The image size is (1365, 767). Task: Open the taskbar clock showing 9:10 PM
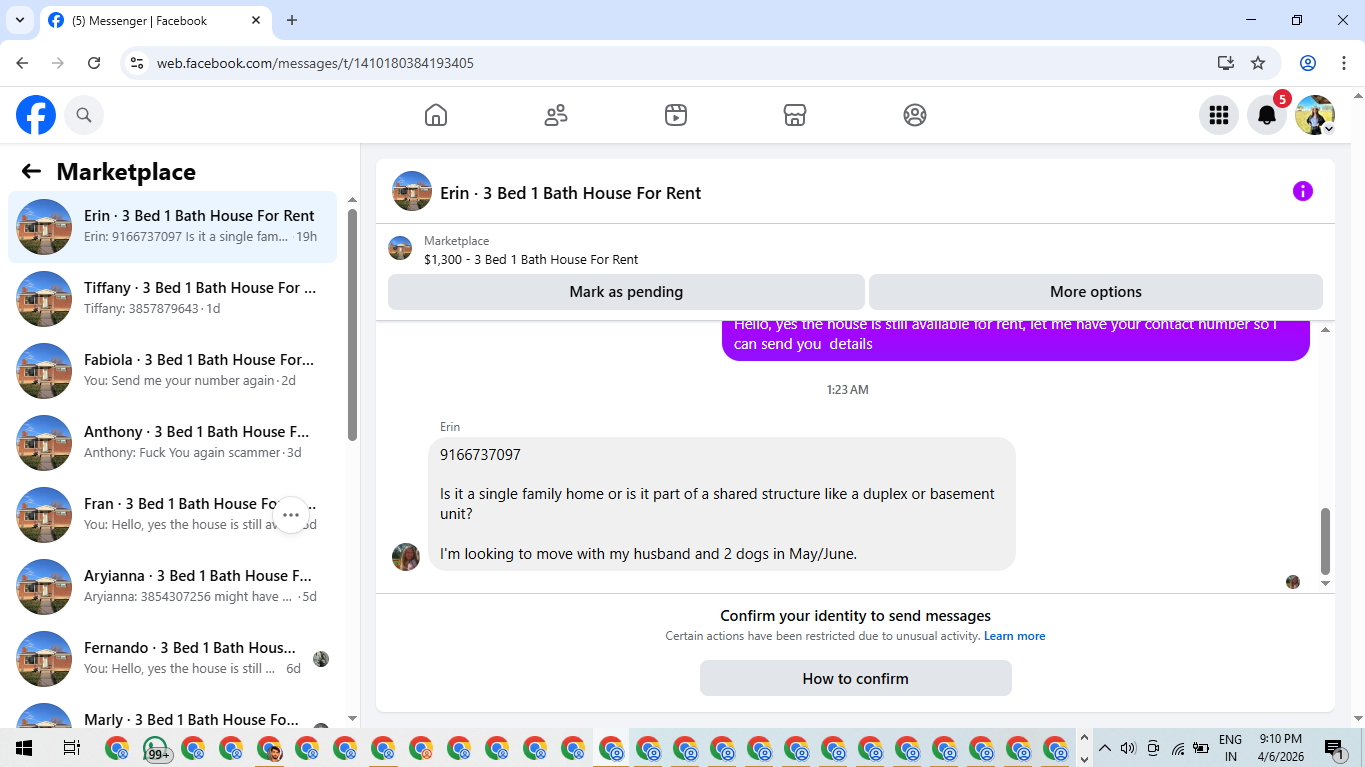(1281, 748)
